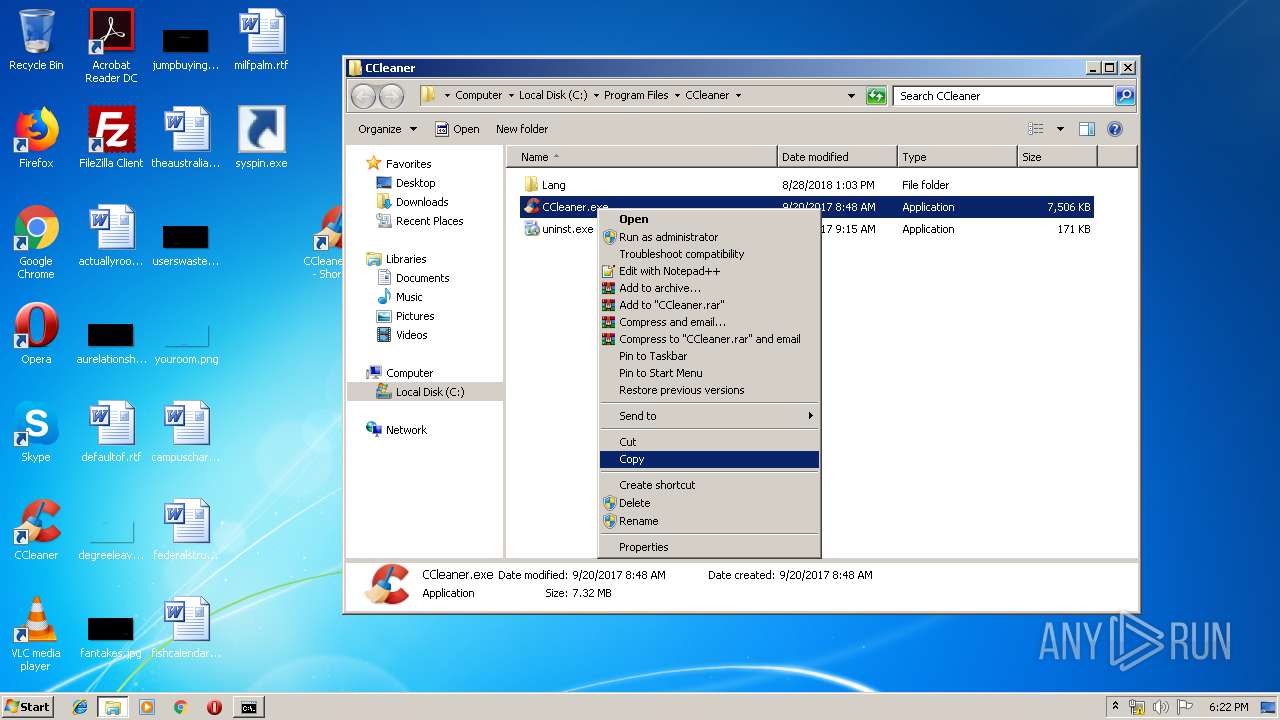The image size is (1280, 720).
Task: Click the Change your view icon
Action: [1036, 129]
